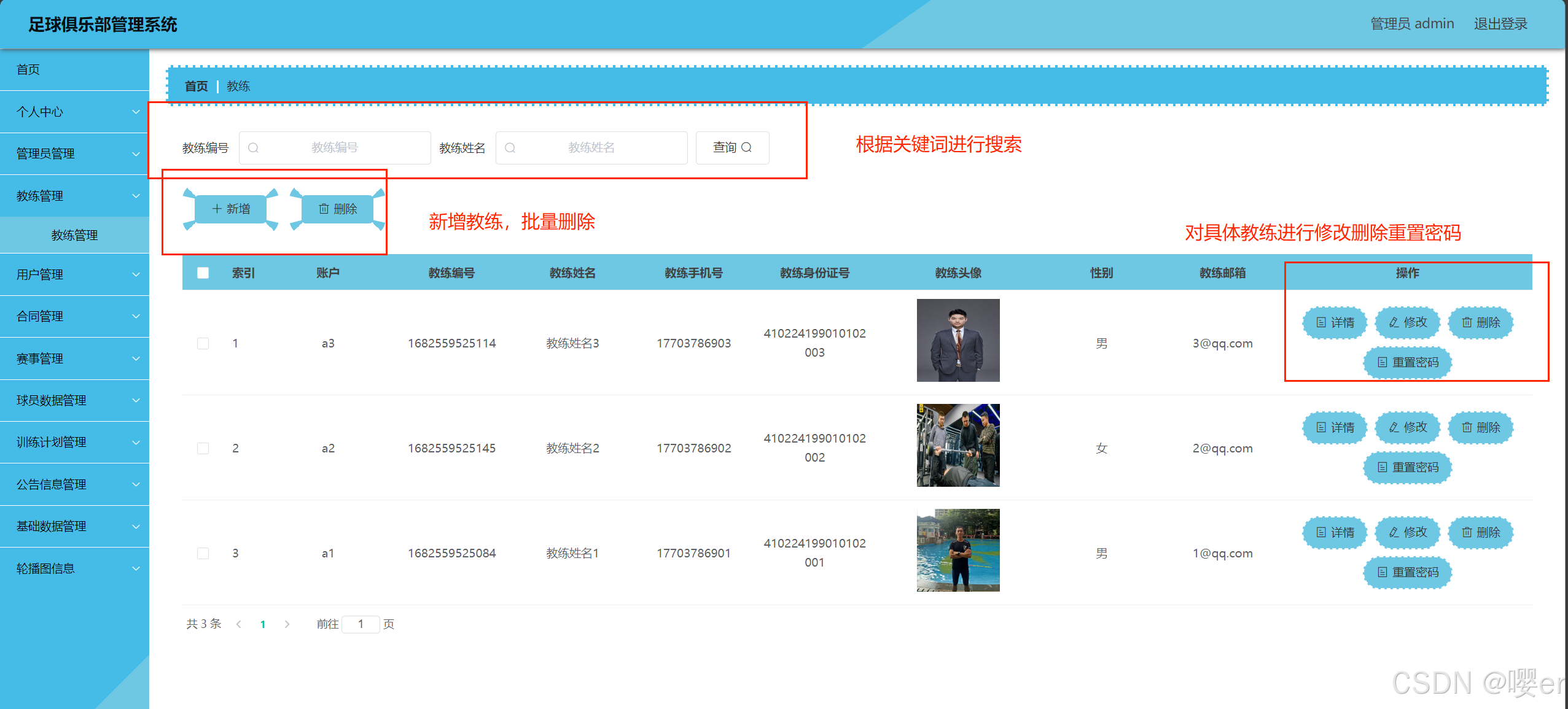Collapse 教练管理 parent menu arrow
The height and width of the screenshot is (709, 1568).
(x=136, y=196)
